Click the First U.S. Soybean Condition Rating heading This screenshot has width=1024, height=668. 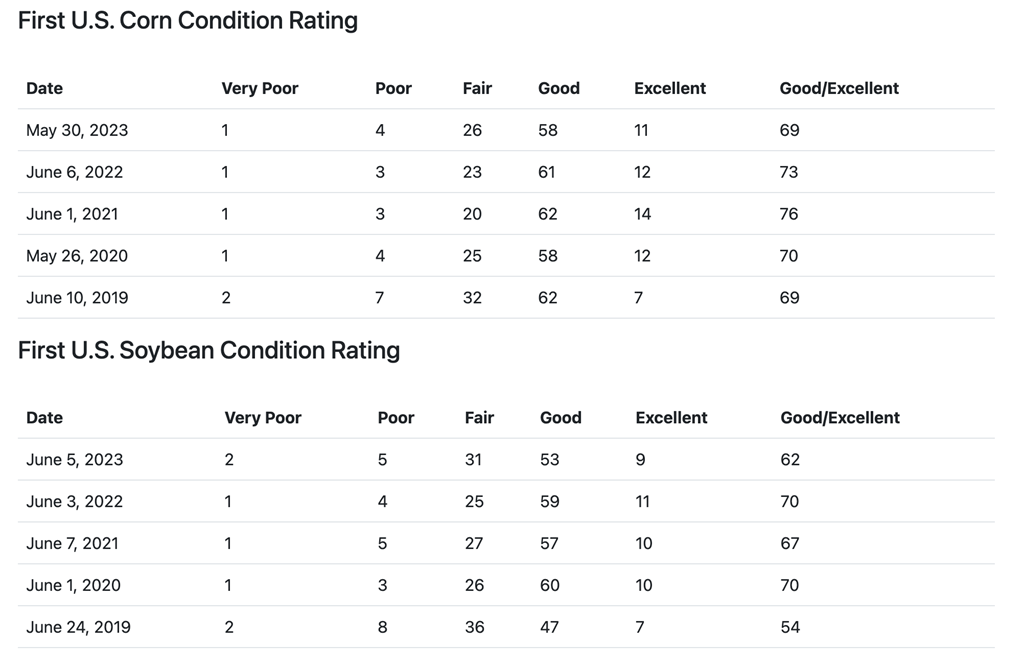[x=209, y=351]
